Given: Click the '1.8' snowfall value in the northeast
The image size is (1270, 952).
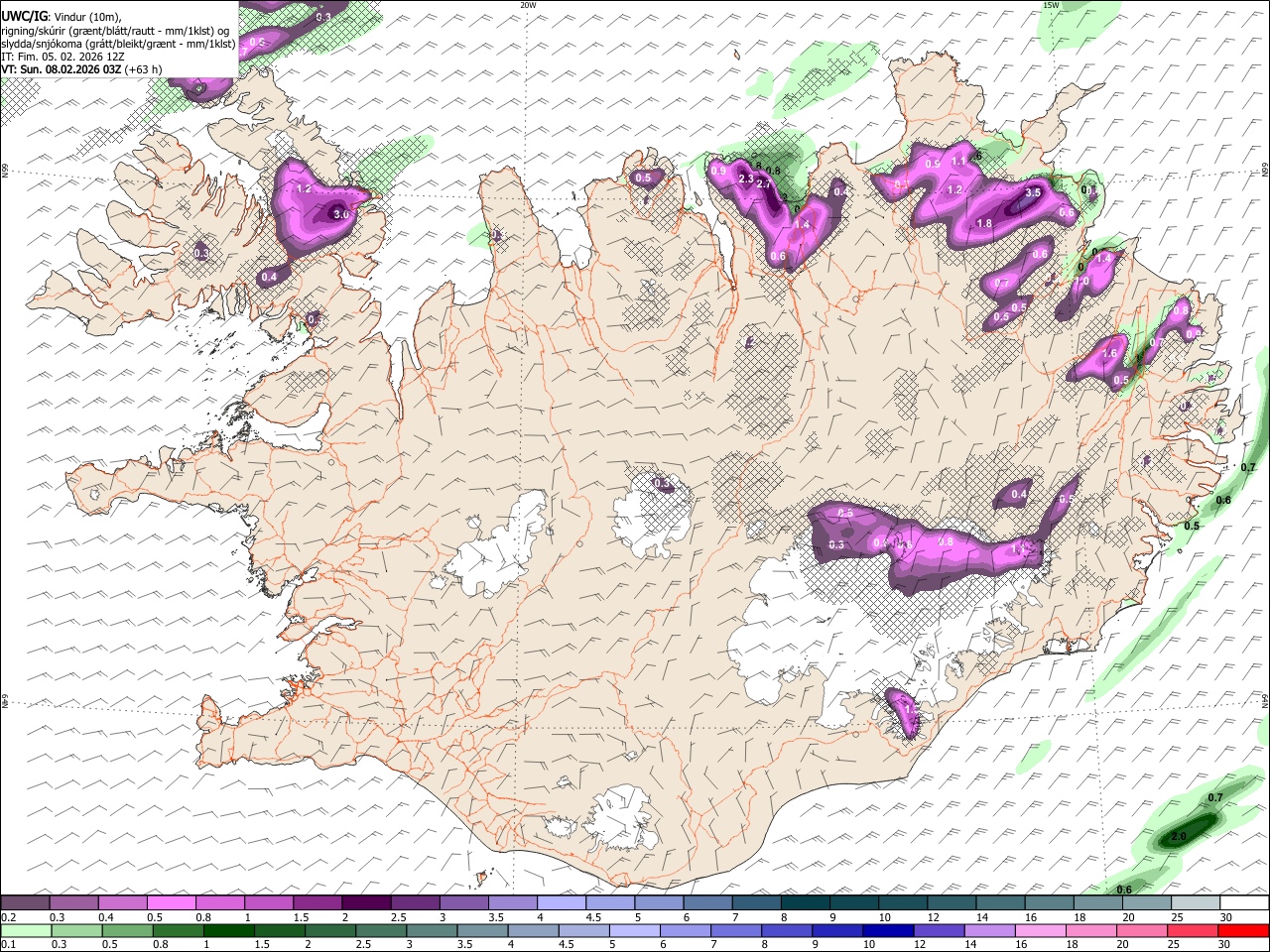Looking at the screenshot, I should pos(984,224).
